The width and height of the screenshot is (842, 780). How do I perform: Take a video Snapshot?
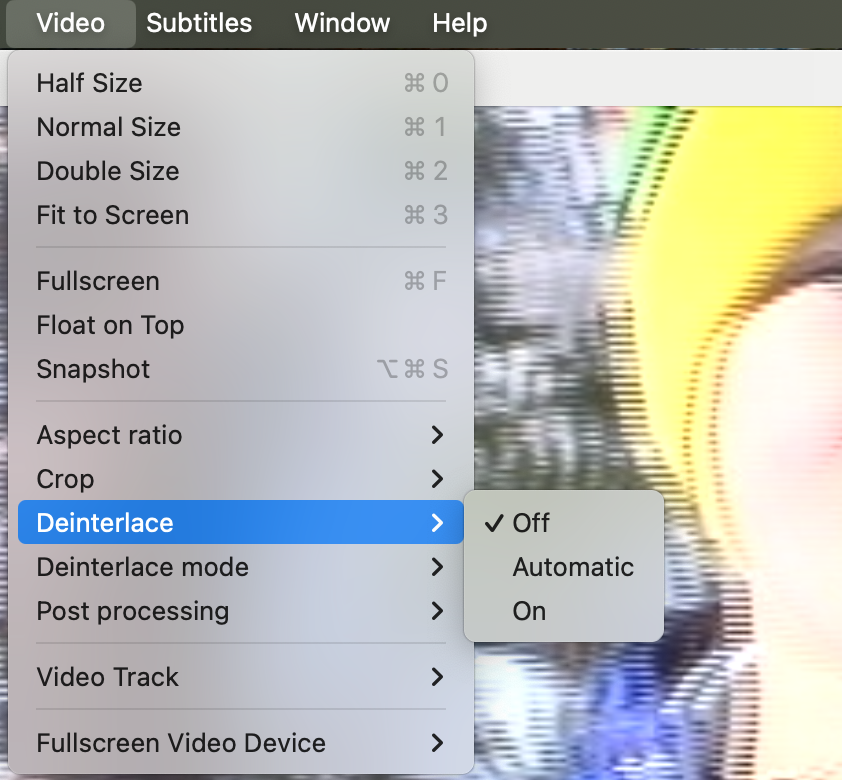pos(93,369)
